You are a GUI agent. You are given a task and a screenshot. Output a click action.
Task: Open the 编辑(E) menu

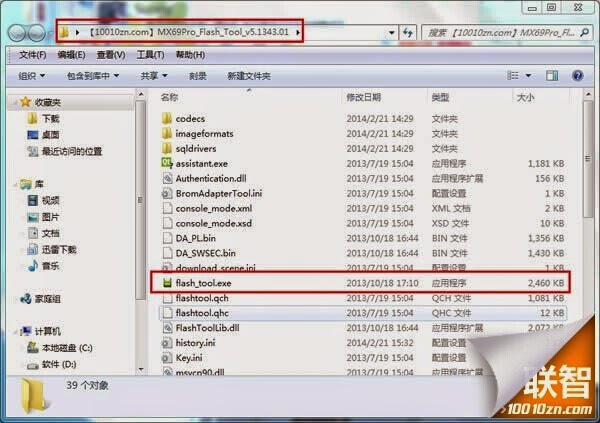(71, 55)
